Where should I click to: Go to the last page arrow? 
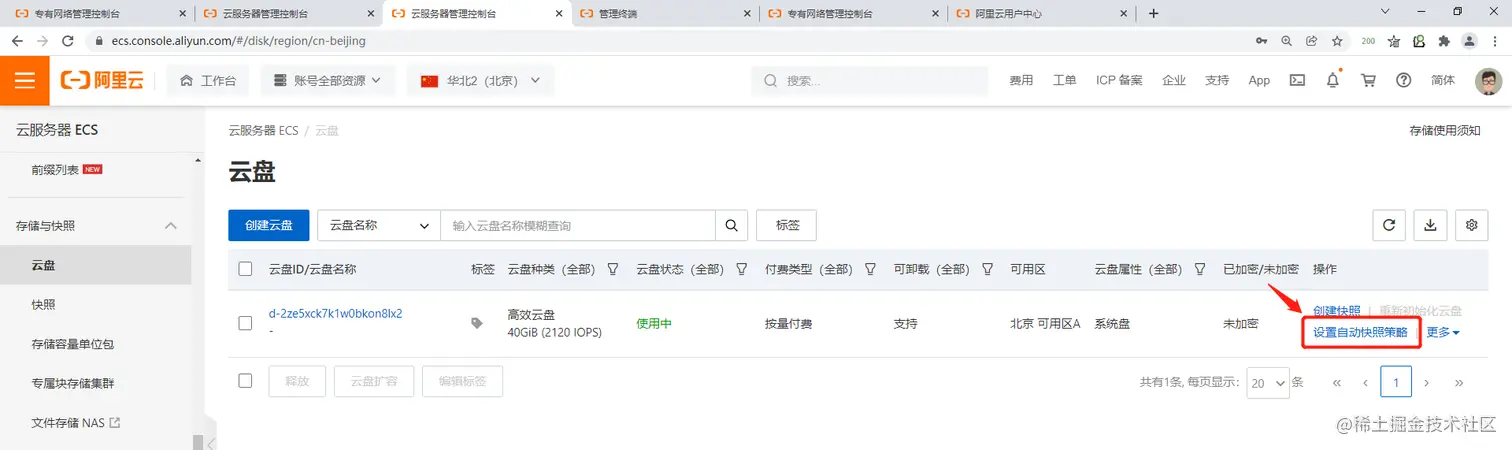point(1459,382)
